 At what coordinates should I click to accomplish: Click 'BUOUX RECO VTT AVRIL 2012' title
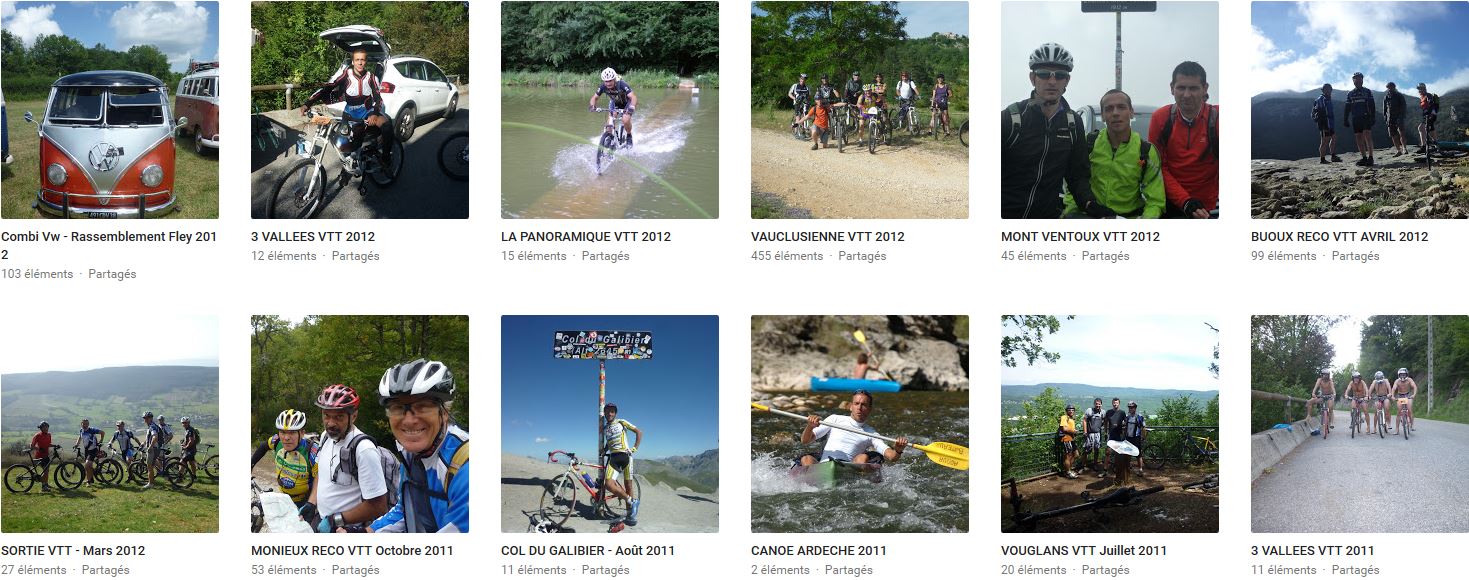1339,237
